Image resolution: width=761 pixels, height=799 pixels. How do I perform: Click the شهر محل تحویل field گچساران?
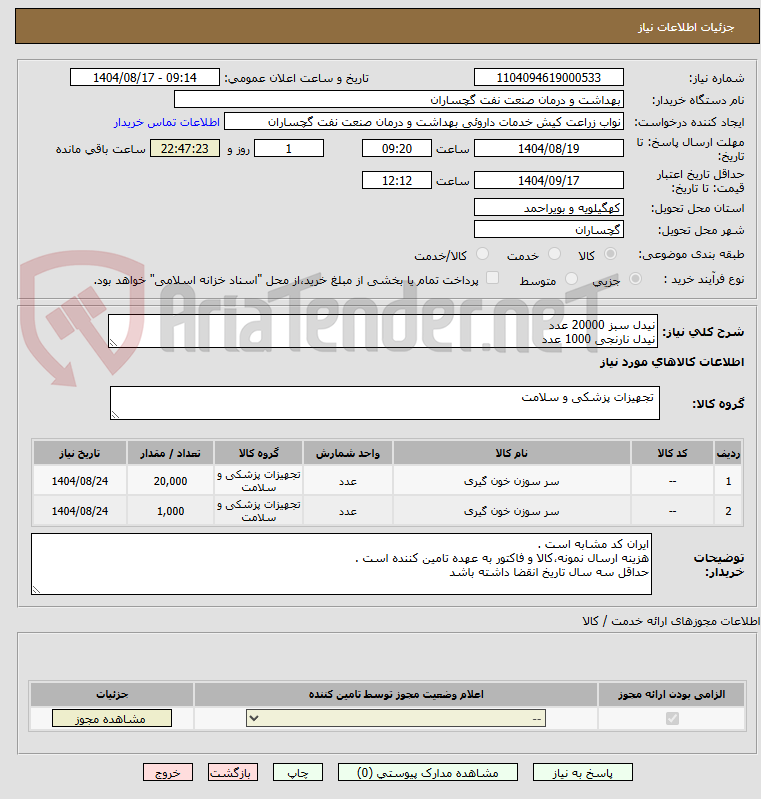(x=549, y=229)
